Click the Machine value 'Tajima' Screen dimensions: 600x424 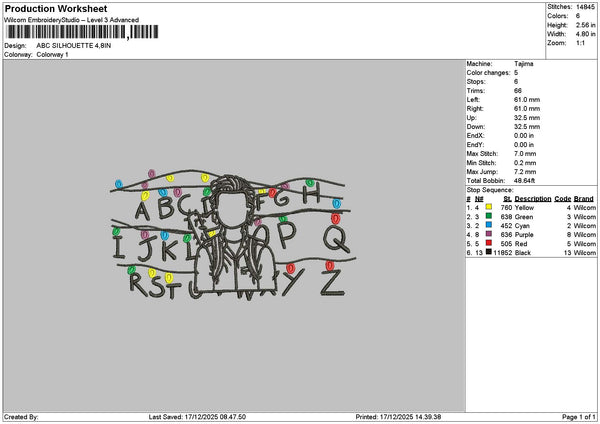523,64
